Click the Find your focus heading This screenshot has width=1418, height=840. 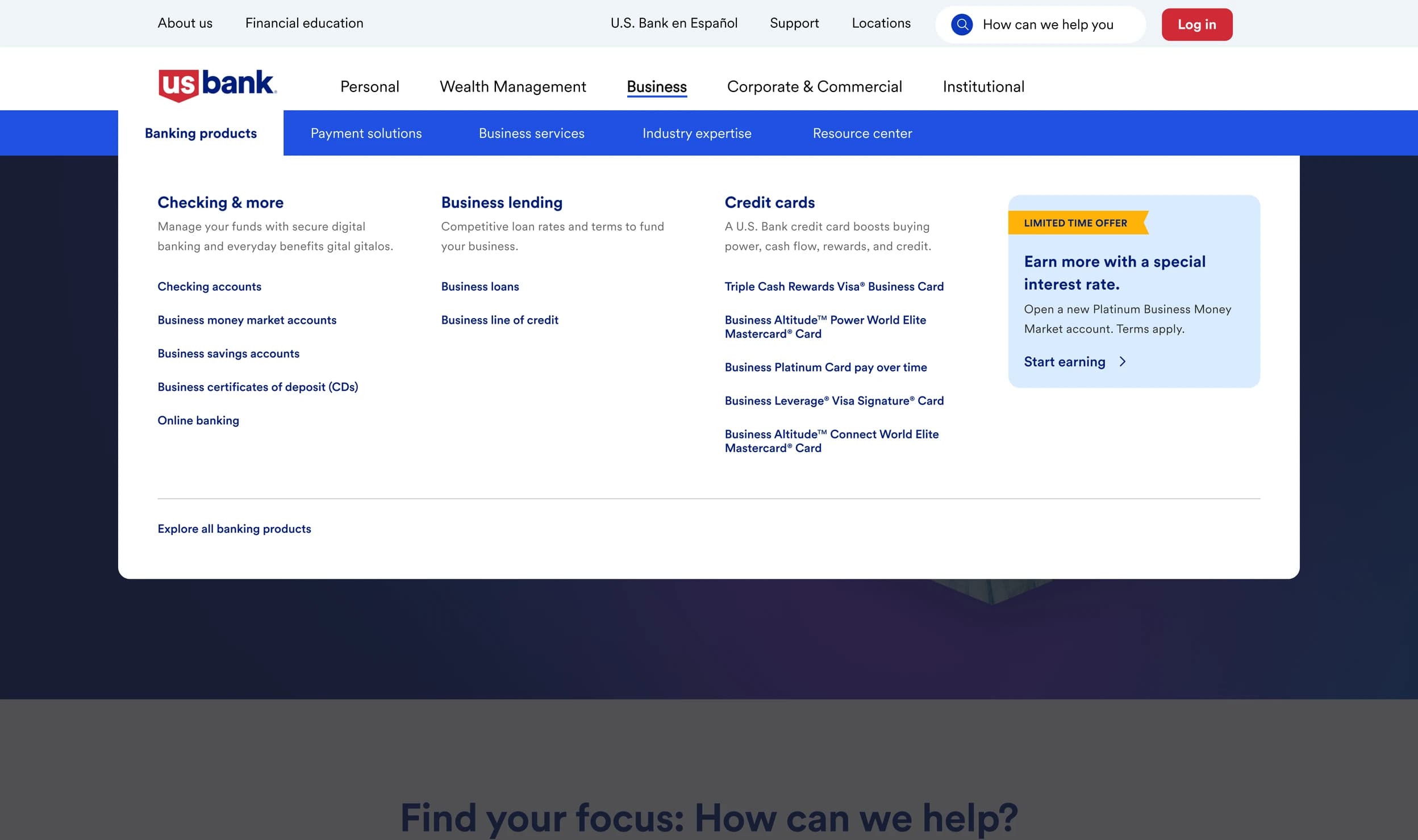pyautogui.click(x=709, y=817)
